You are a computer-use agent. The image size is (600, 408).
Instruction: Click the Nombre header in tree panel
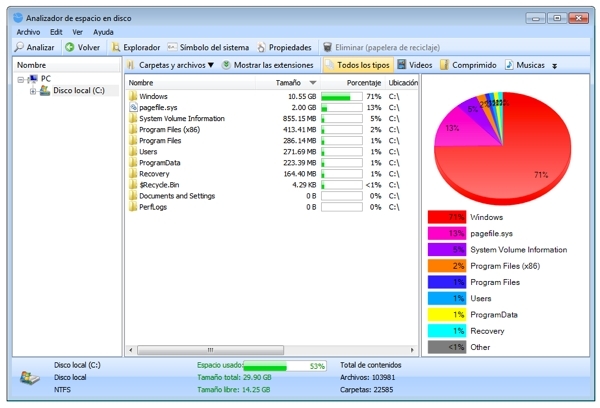[31, 65]
